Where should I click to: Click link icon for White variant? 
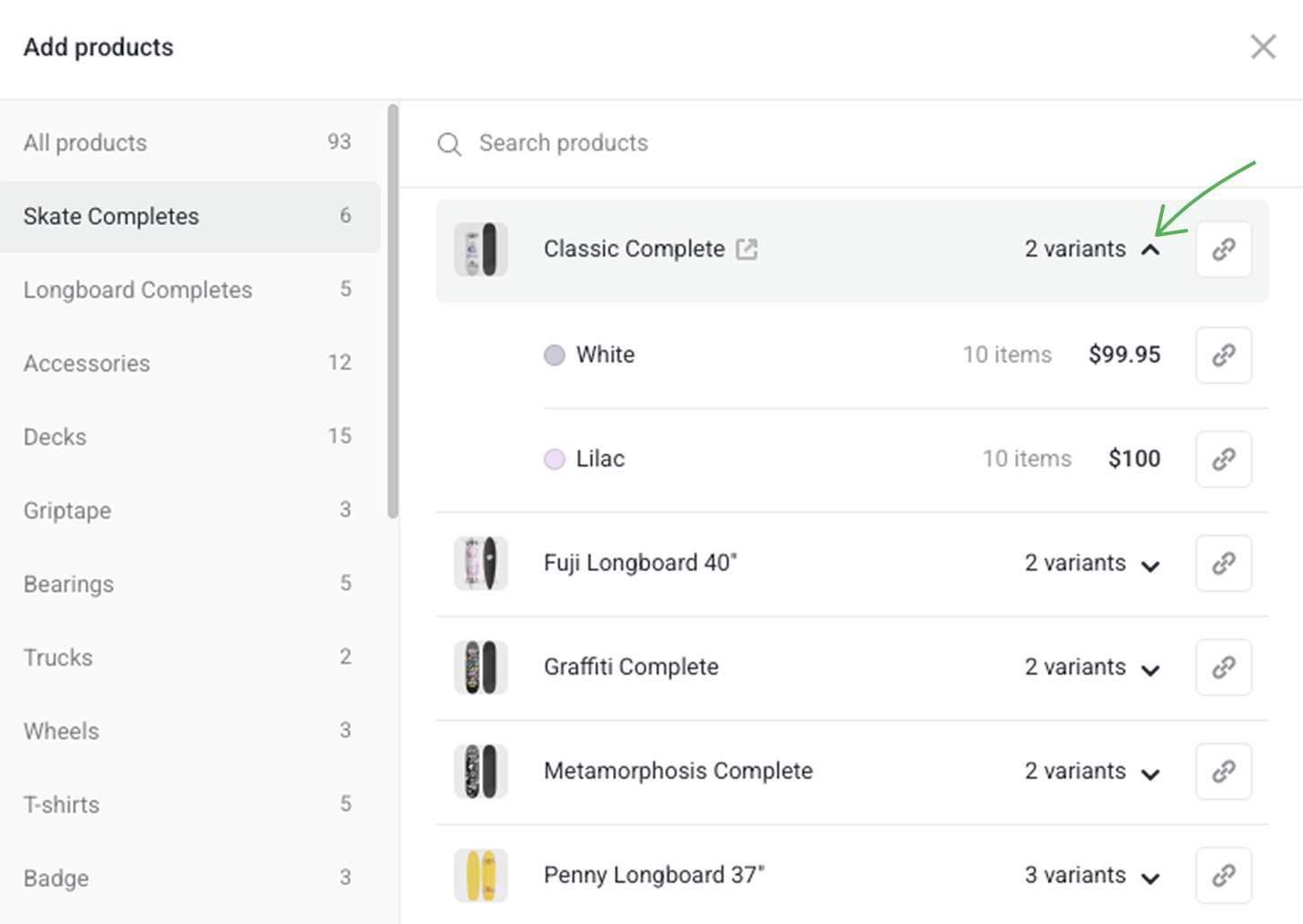click(x=1223, y=355)
